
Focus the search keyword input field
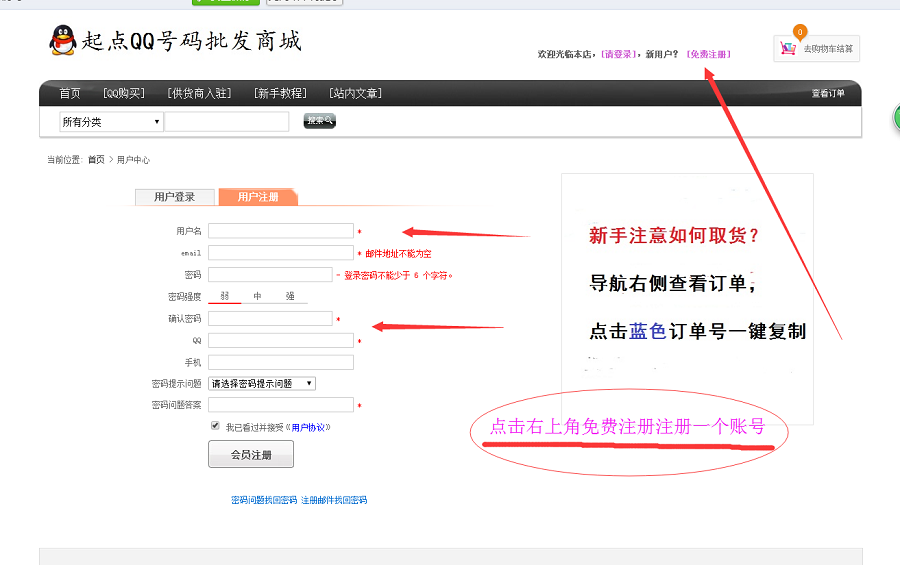pyautogui.click(x=227, y=122)
